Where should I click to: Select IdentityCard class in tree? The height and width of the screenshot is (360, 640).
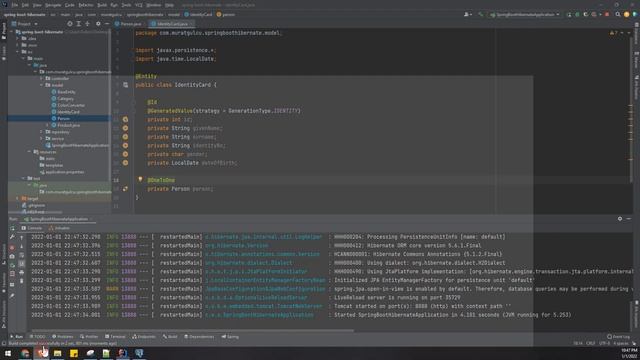(x=66, y=112)
